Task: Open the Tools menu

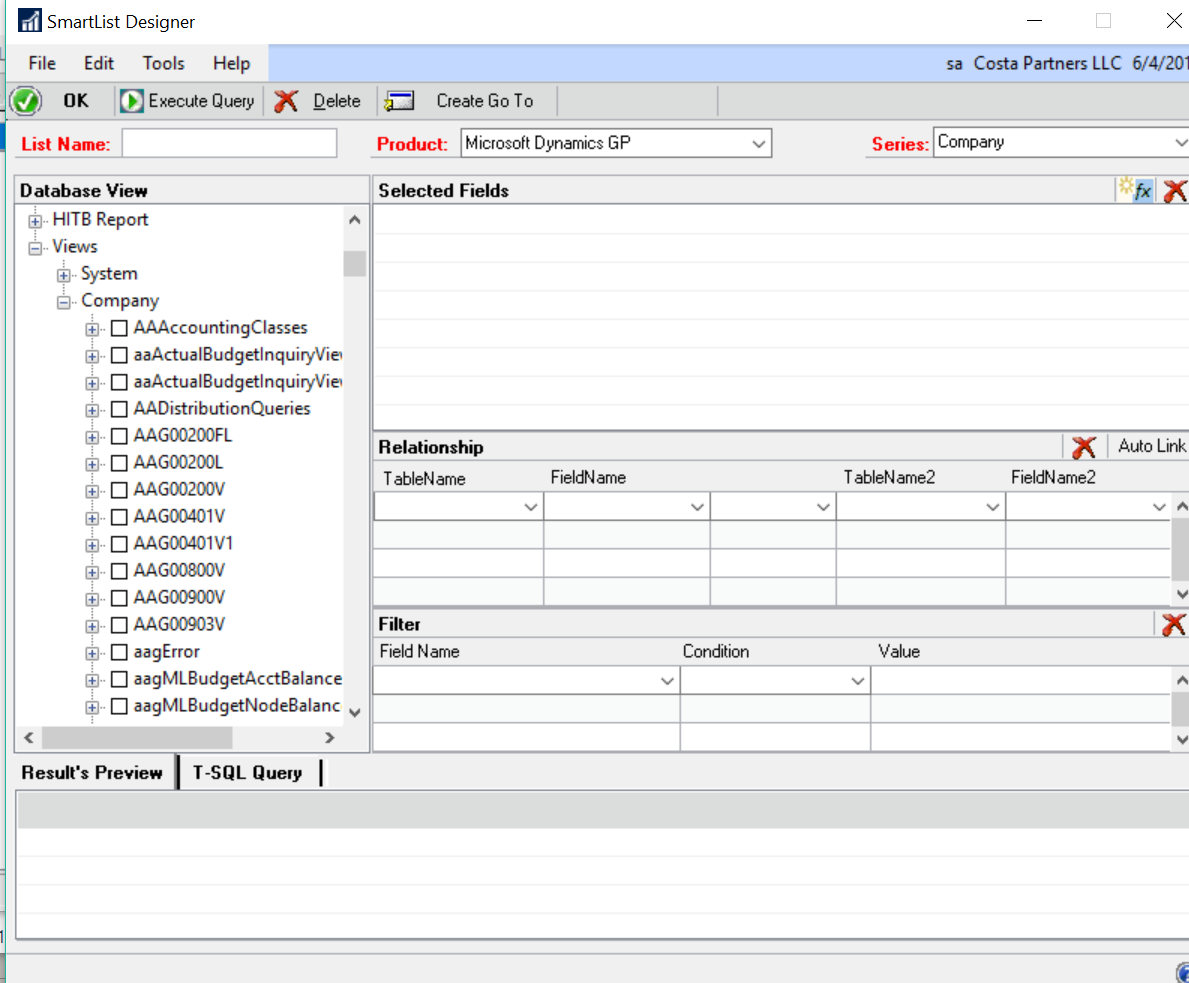Action: click(x=163, y=63)
